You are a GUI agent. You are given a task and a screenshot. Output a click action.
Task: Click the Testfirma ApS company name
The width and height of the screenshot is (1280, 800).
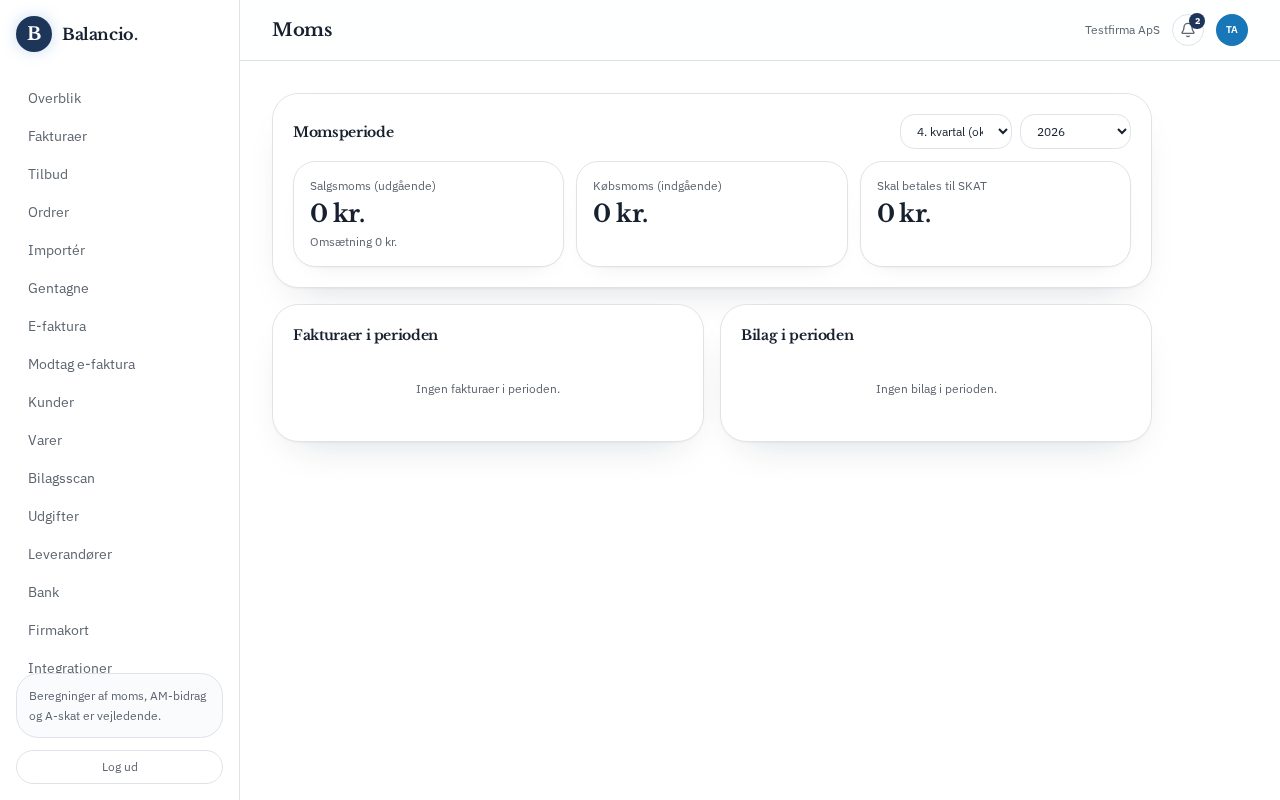pyautogui.click(x=1122, y=30)
